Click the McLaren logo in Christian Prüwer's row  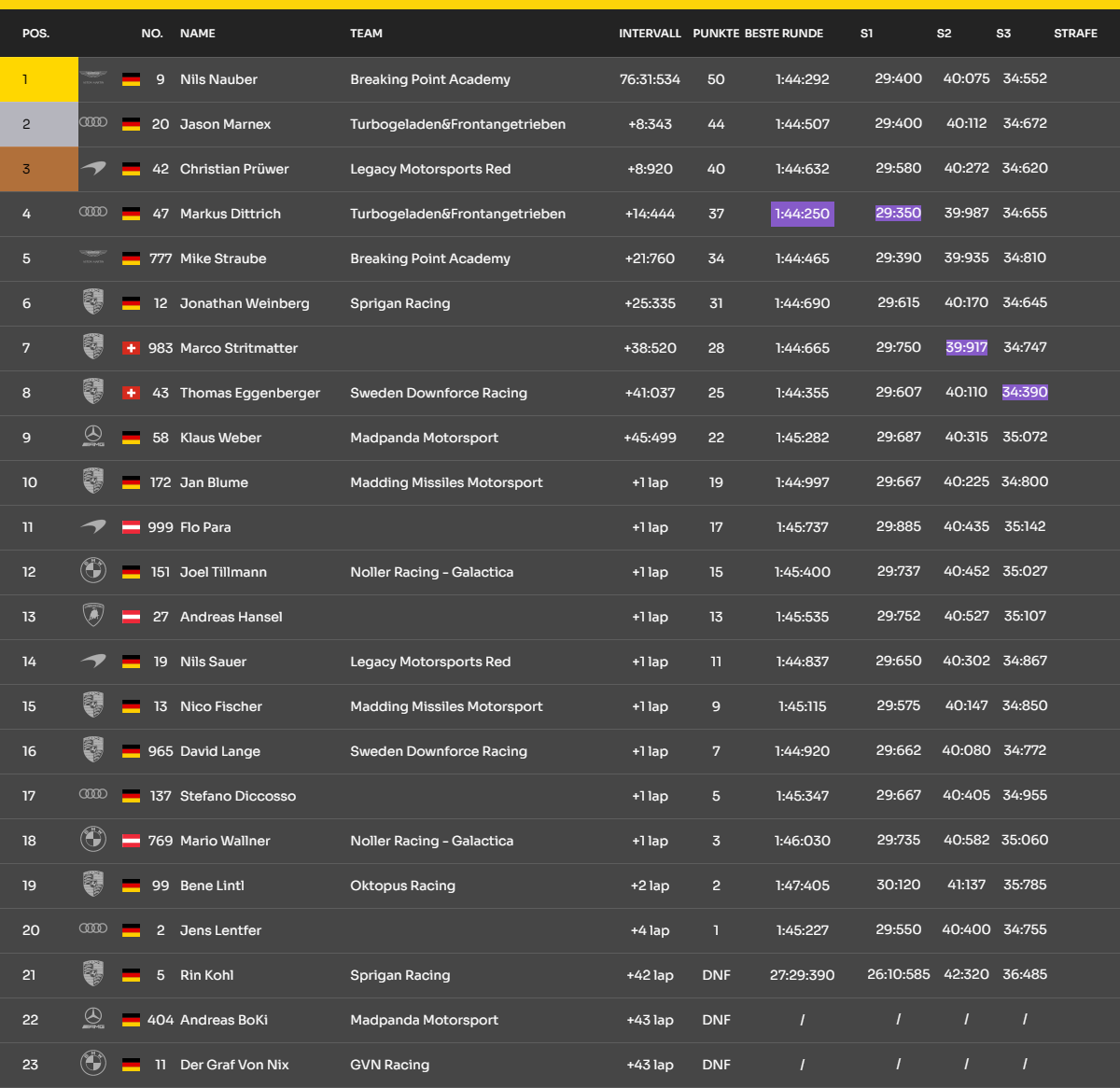(93, 169)
